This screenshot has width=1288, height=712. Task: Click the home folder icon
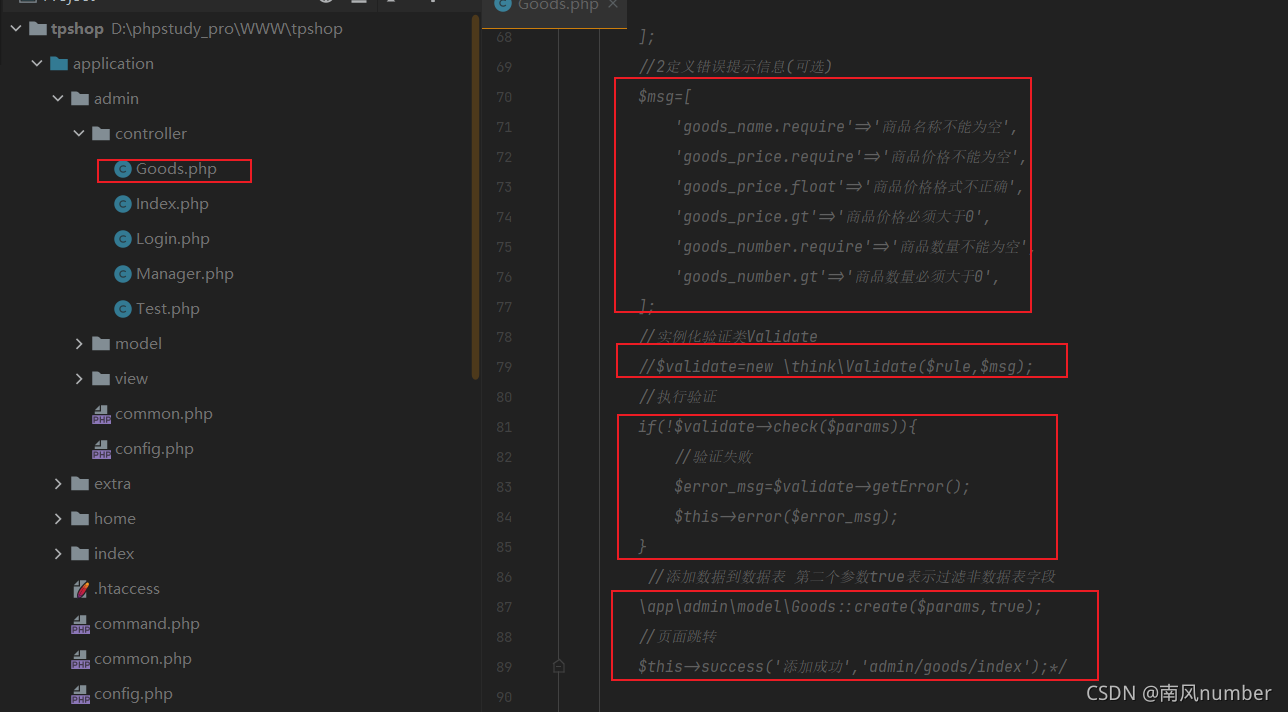point(80,519)
